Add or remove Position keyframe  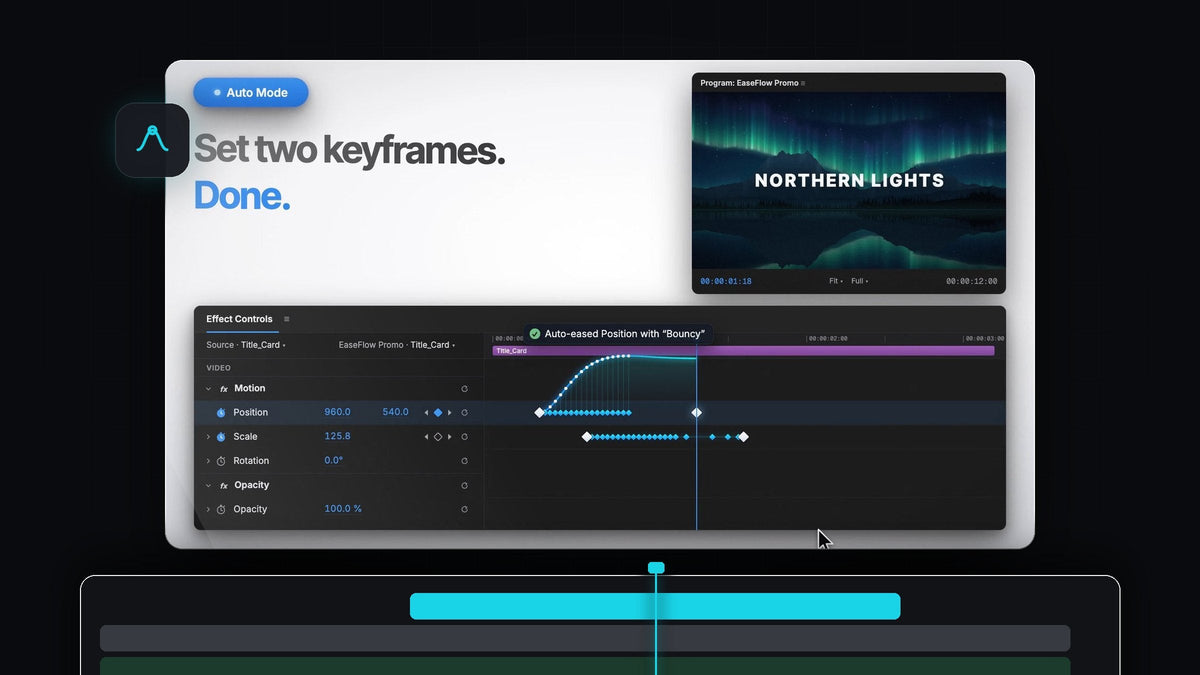pyautogui.click(x=438, y=412)
